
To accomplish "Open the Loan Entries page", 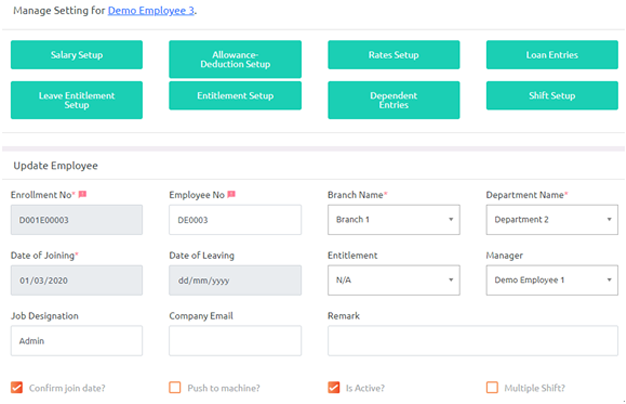I will coord(552,55).
